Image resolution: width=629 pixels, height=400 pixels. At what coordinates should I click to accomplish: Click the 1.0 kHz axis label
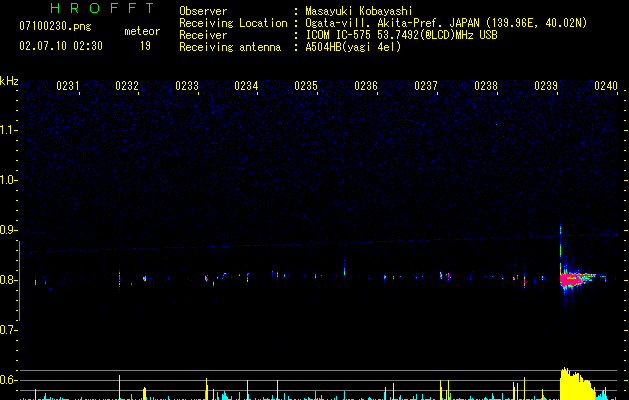tap(8, 180)
